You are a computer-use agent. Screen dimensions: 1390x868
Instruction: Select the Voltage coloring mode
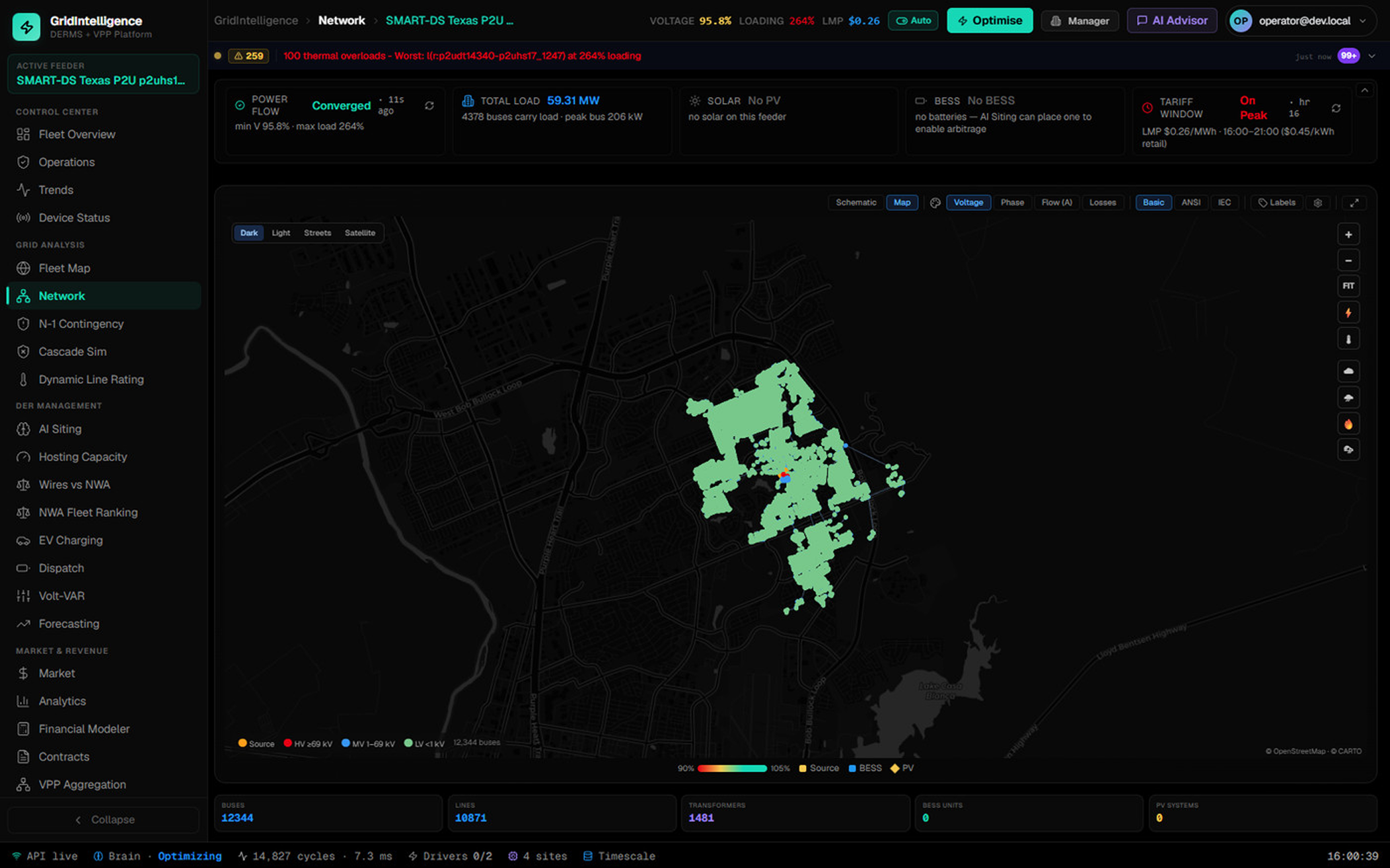[968, 203]
